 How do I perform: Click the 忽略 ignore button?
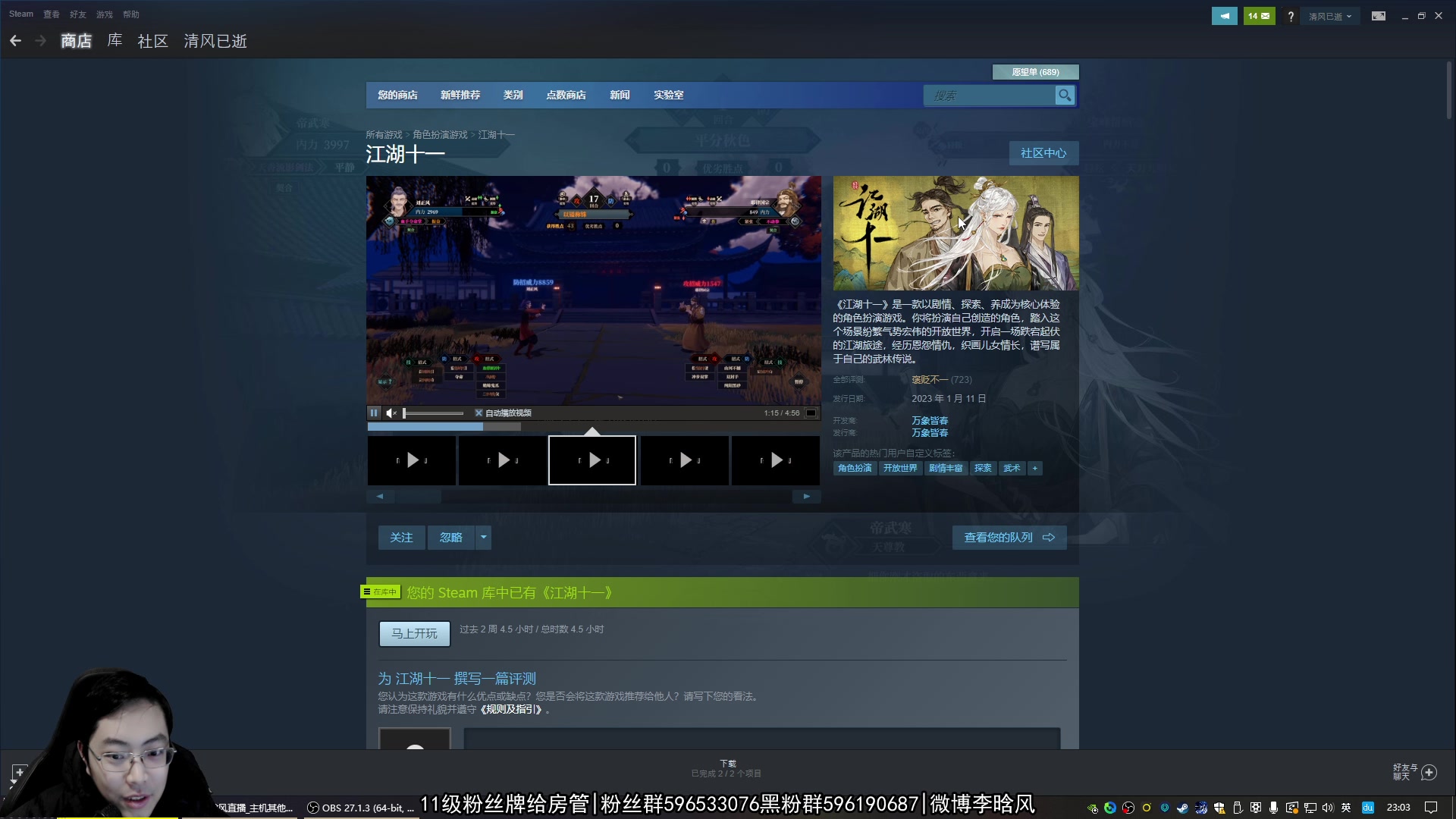pyautogui.click(x=451, y=538)
